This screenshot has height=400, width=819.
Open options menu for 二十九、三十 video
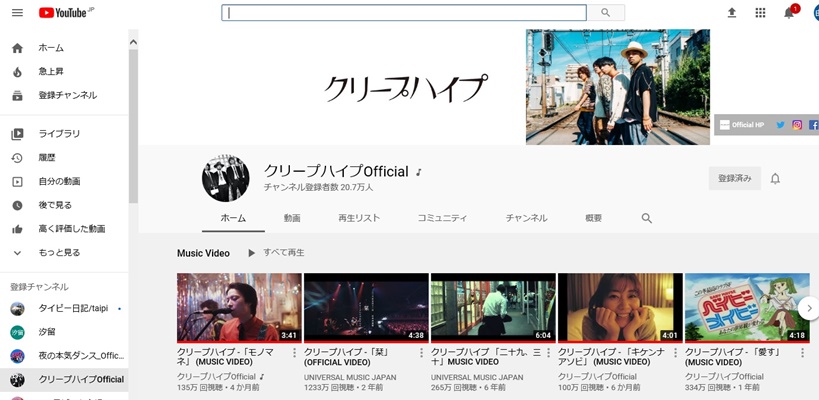tap(548, 353)
